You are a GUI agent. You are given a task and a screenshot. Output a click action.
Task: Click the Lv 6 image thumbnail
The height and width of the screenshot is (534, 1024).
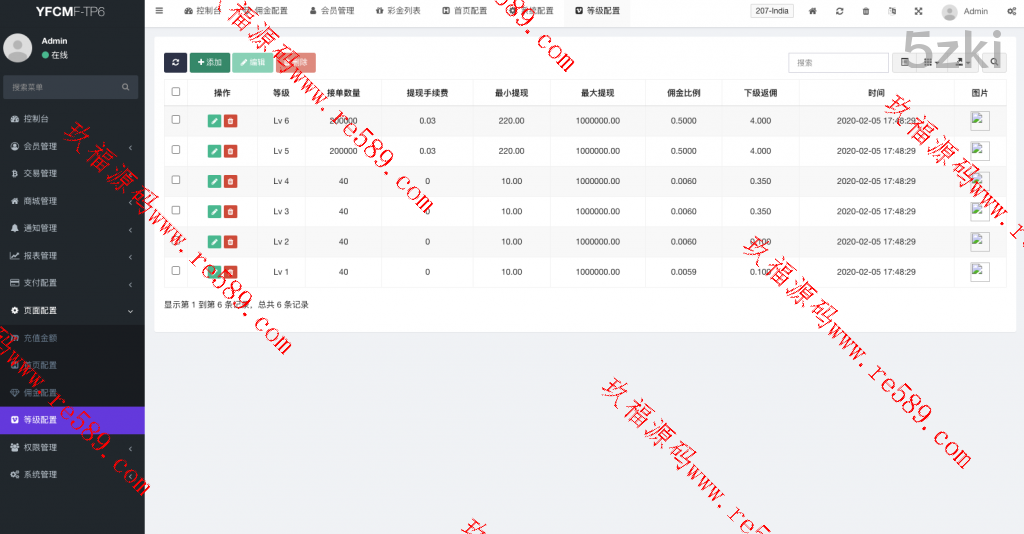coord(979,120)
